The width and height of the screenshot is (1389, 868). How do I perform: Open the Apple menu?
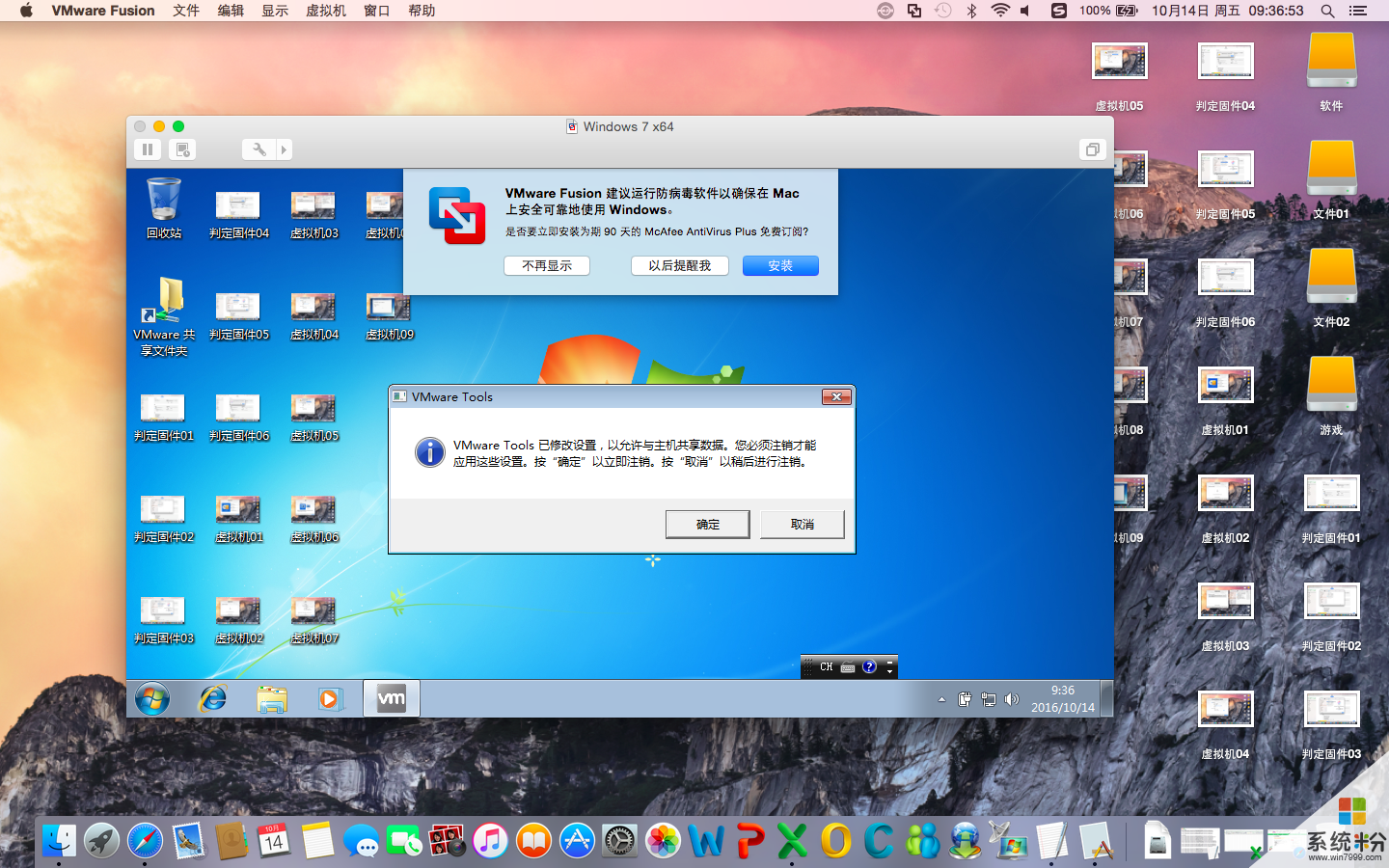(x=26, y=11)
